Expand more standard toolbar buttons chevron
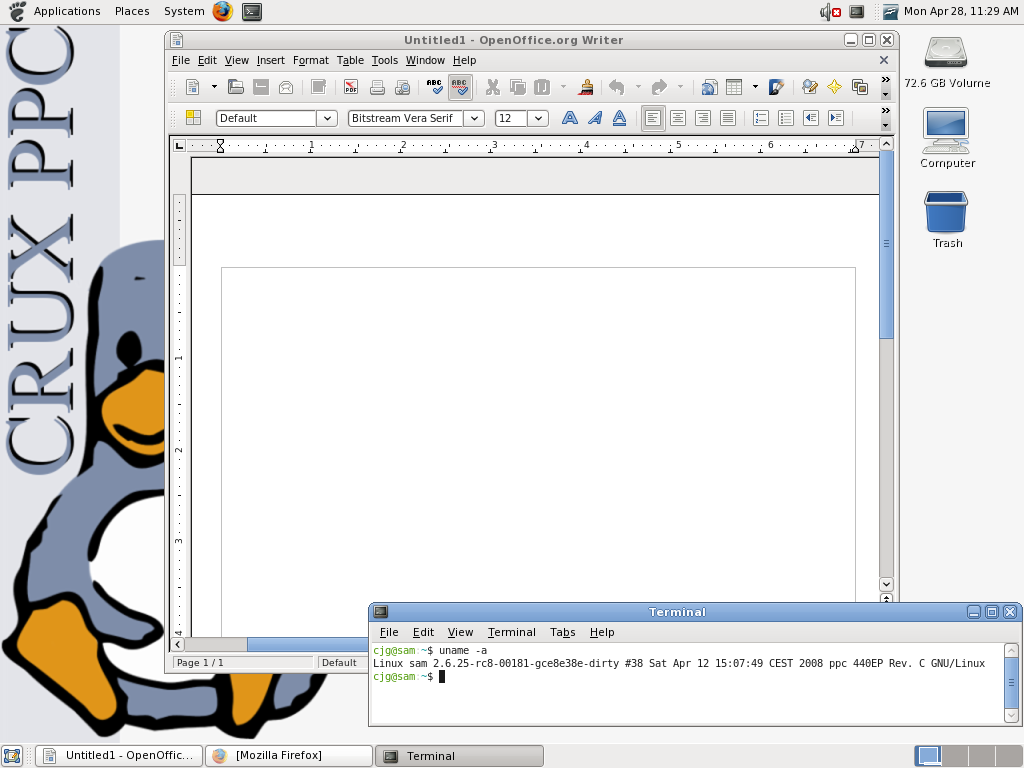The image size is (1024, 768). click(886, 80)
